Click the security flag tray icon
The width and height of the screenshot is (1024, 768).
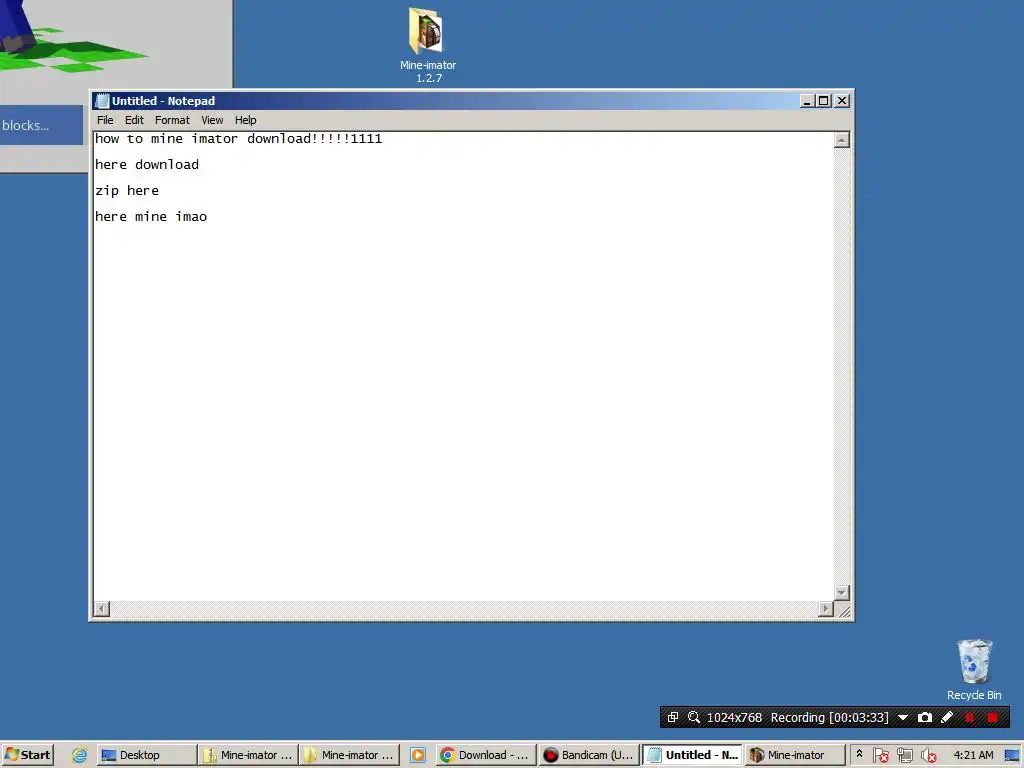click(880, 755)
